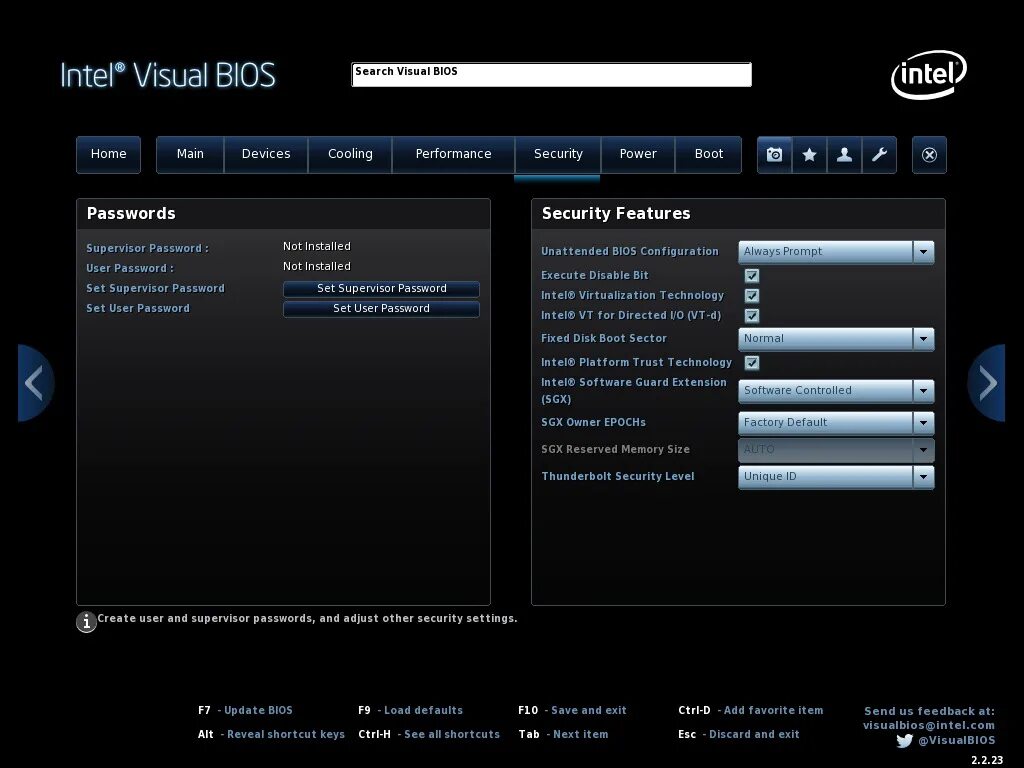Open Software Guard Extension dropdown
Viewport: 1024px width, 768px height.
[836, 391]
